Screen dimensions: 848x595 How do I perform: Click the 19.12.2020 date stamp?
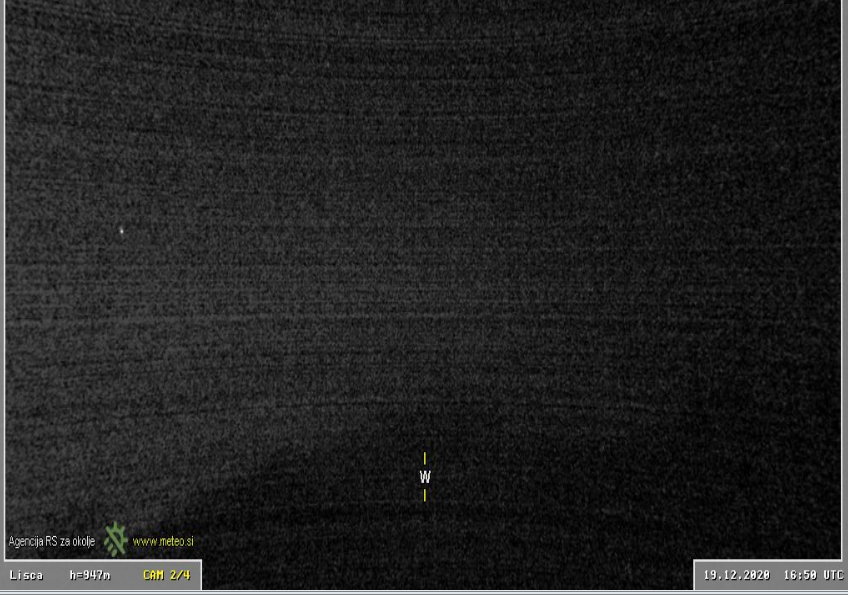[x=736, y=575]
